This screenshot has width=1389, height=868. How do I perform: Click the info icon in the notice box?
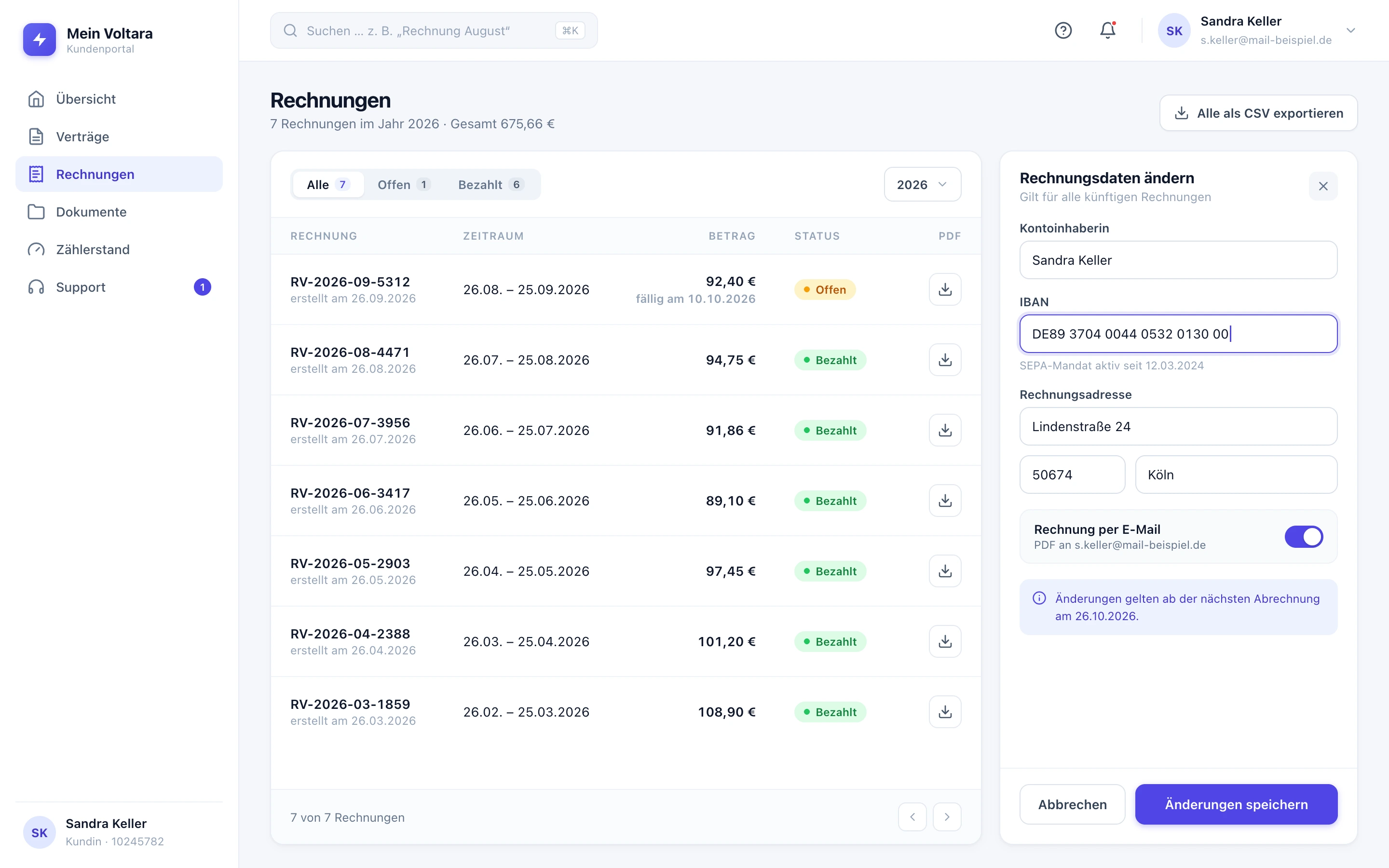click(x=1039, y=598)
